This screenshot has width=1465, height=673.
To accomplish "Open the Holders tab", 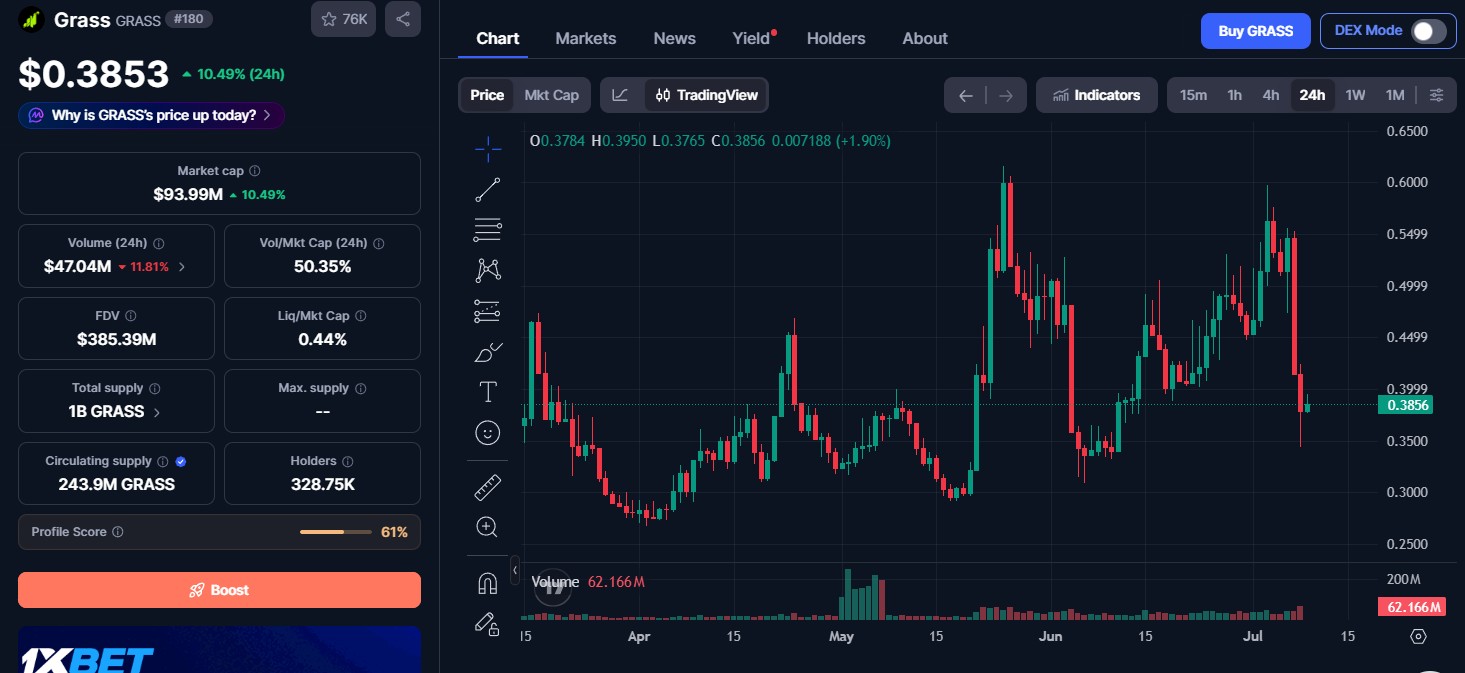I will pyautogui.click(x=836, y=38).
